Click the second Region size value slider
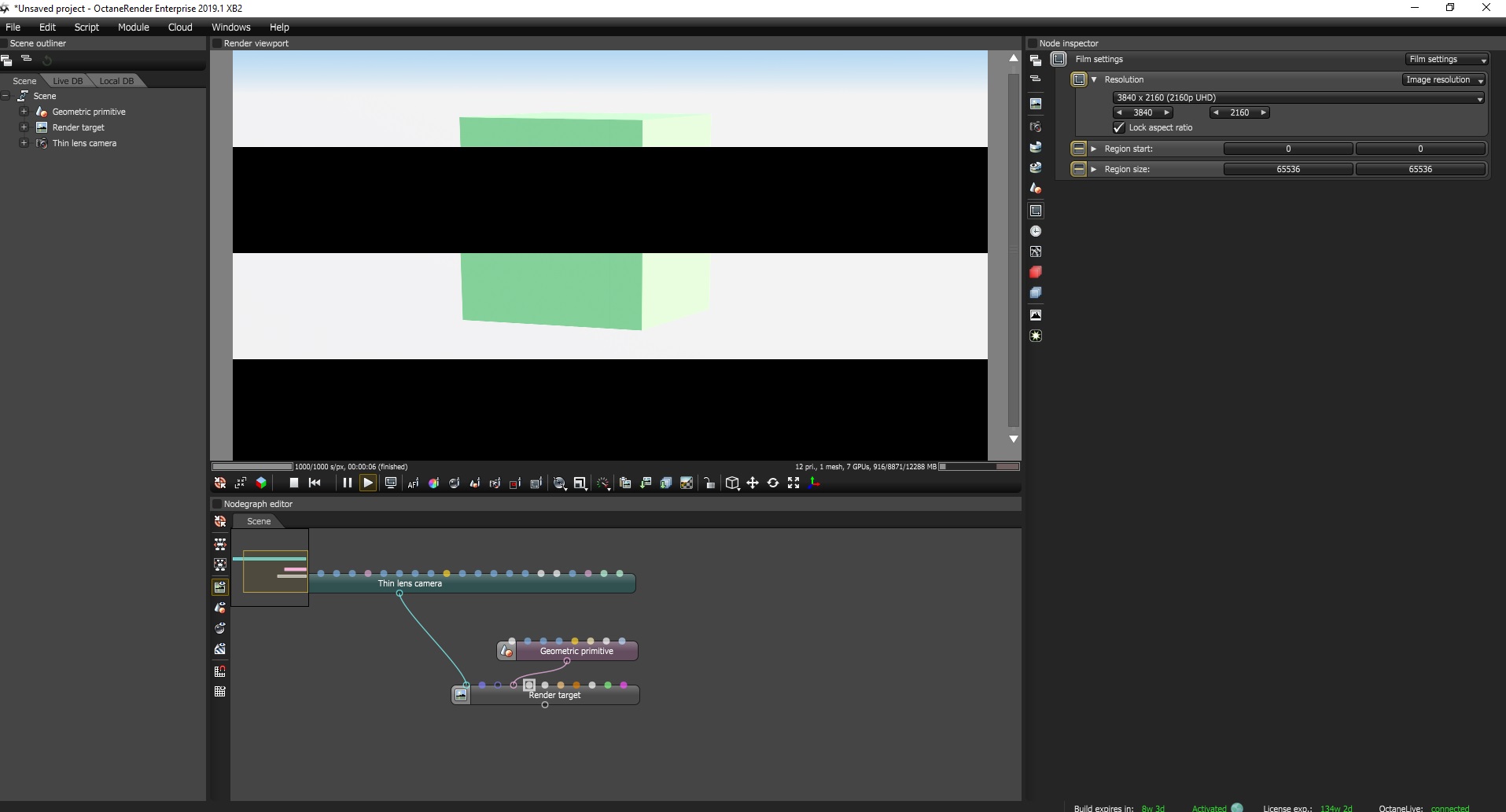1506x812 pixels. pos(1420,169)
